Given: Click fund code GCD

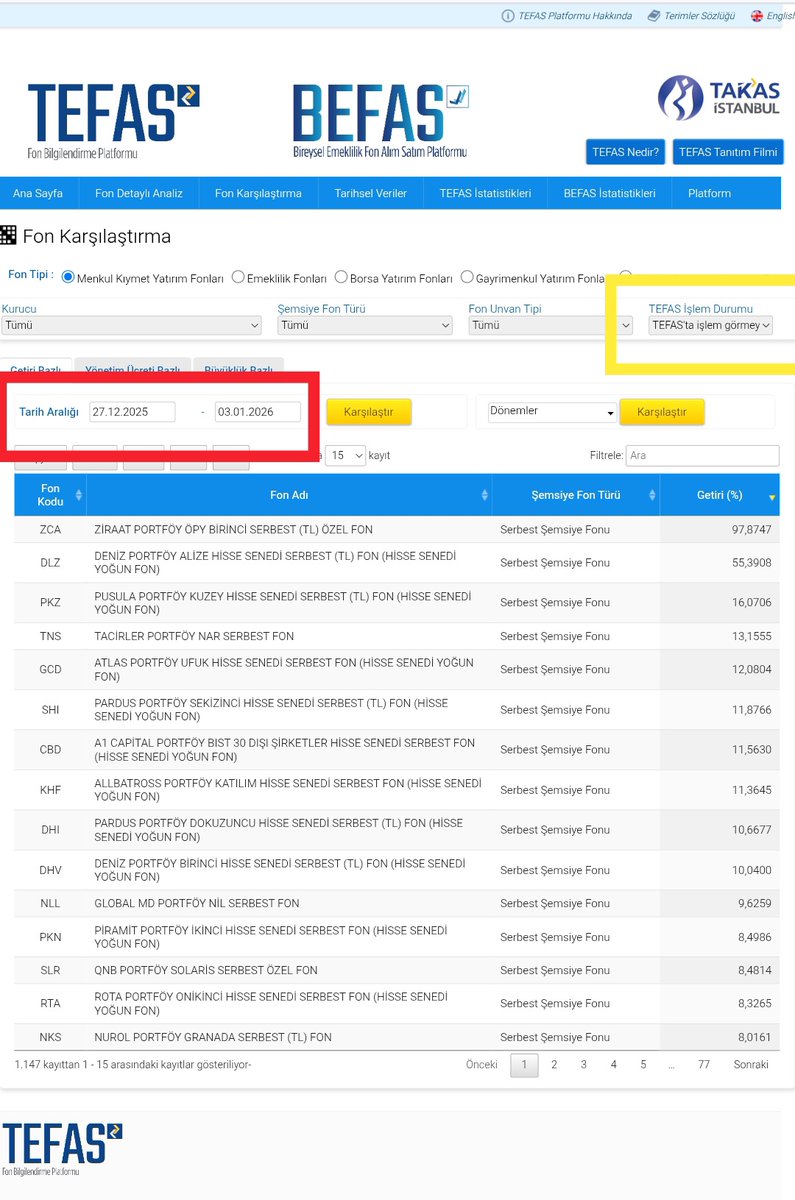Looking at the screenshot, I should click(x=50, y=670).
